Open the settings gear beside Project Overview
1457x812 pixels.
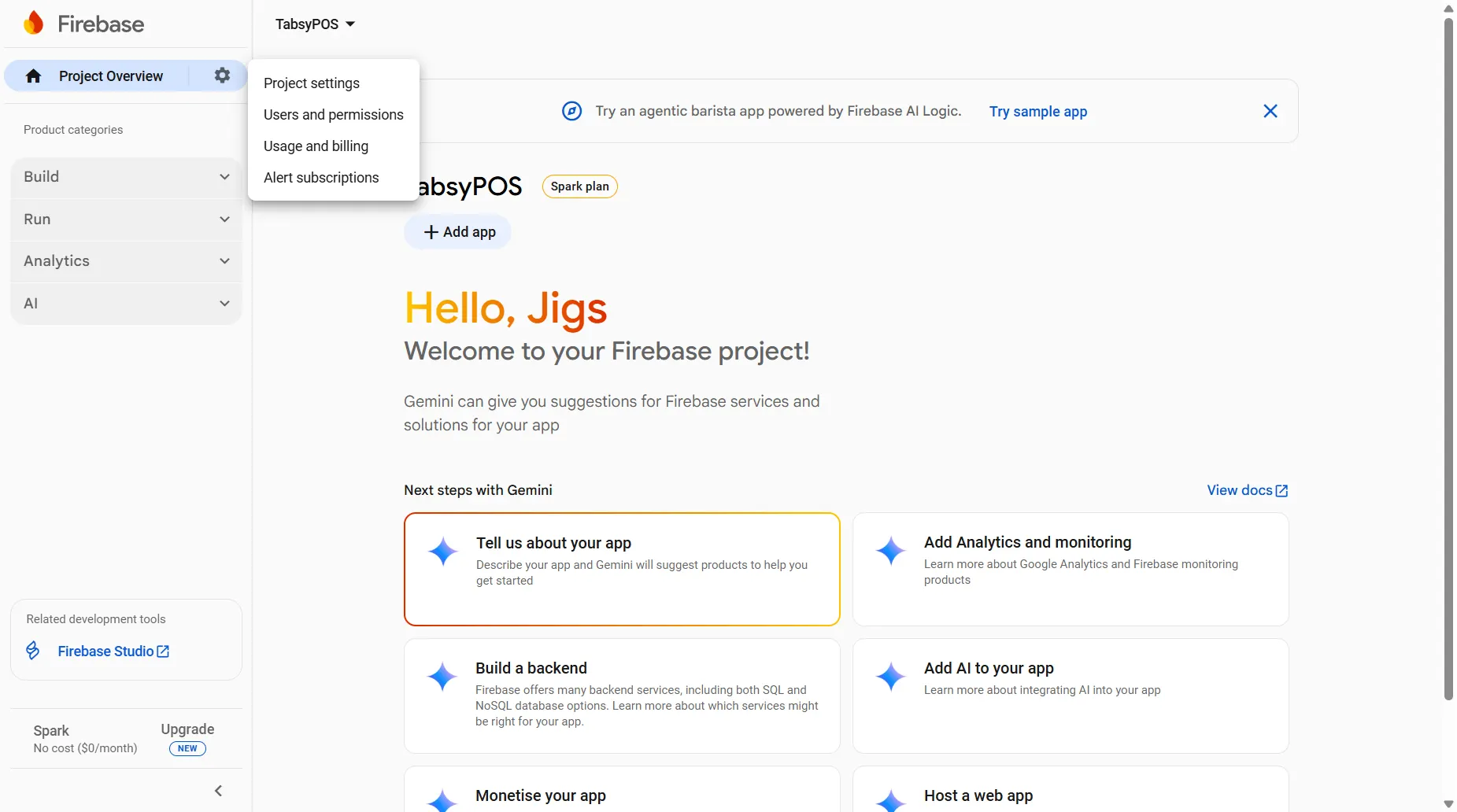coord(222,76)
